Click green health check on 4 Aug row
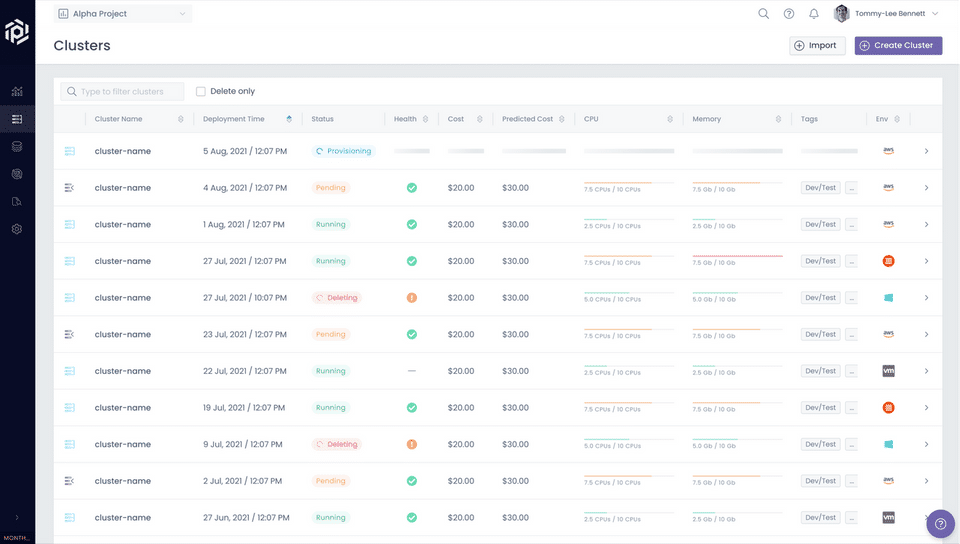 click(x=412, y=188)
